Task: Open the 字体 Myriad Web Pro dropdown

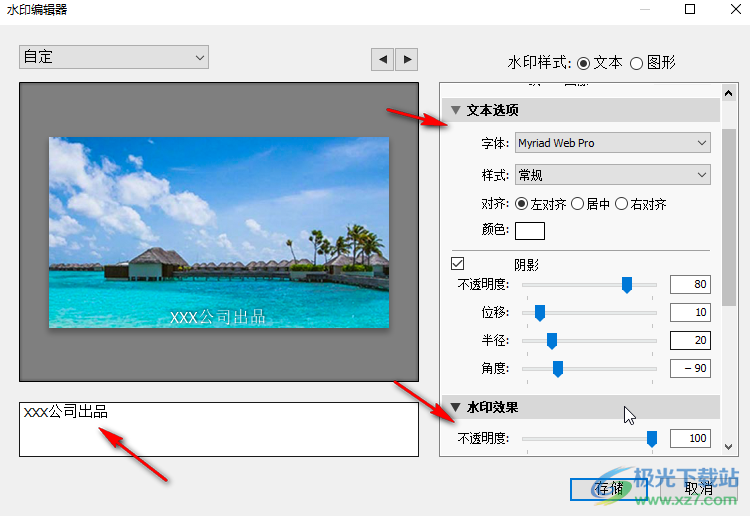Action: pos(613,143)
